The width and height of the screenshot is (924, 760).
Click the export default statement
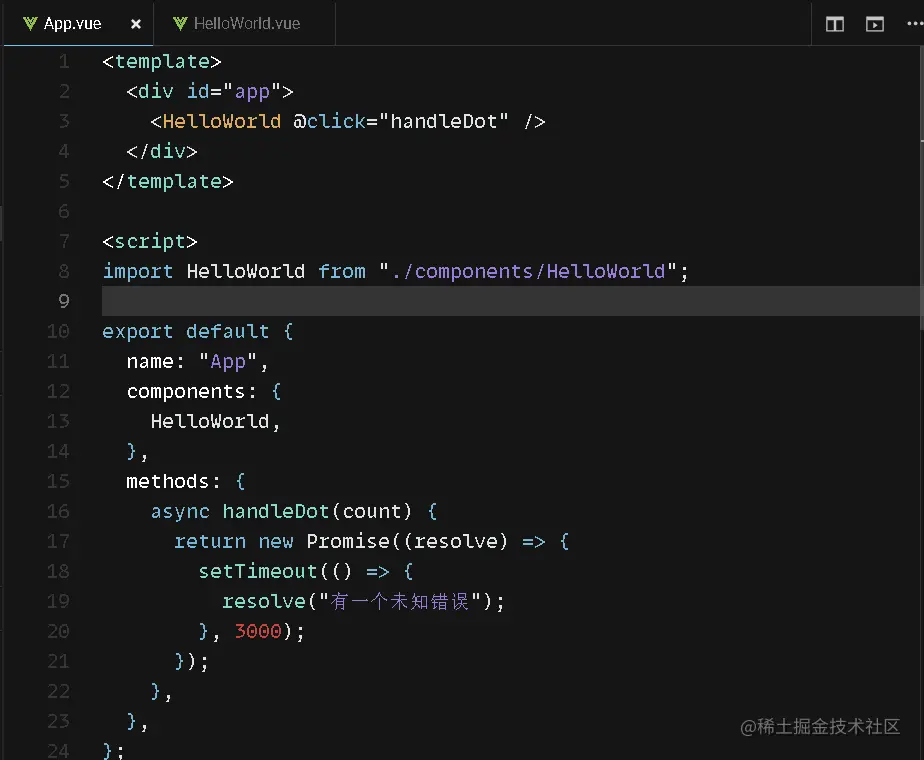coord(186,331)
